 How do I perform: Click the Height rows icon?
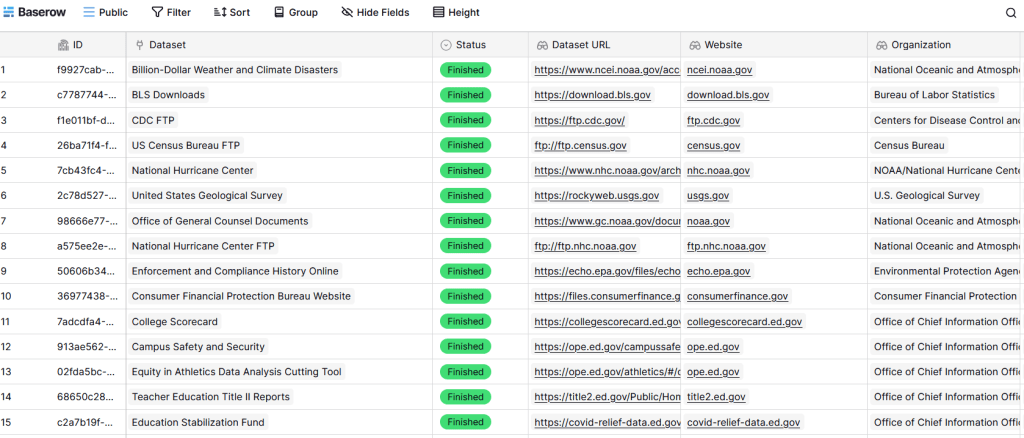tap(439, 13)
